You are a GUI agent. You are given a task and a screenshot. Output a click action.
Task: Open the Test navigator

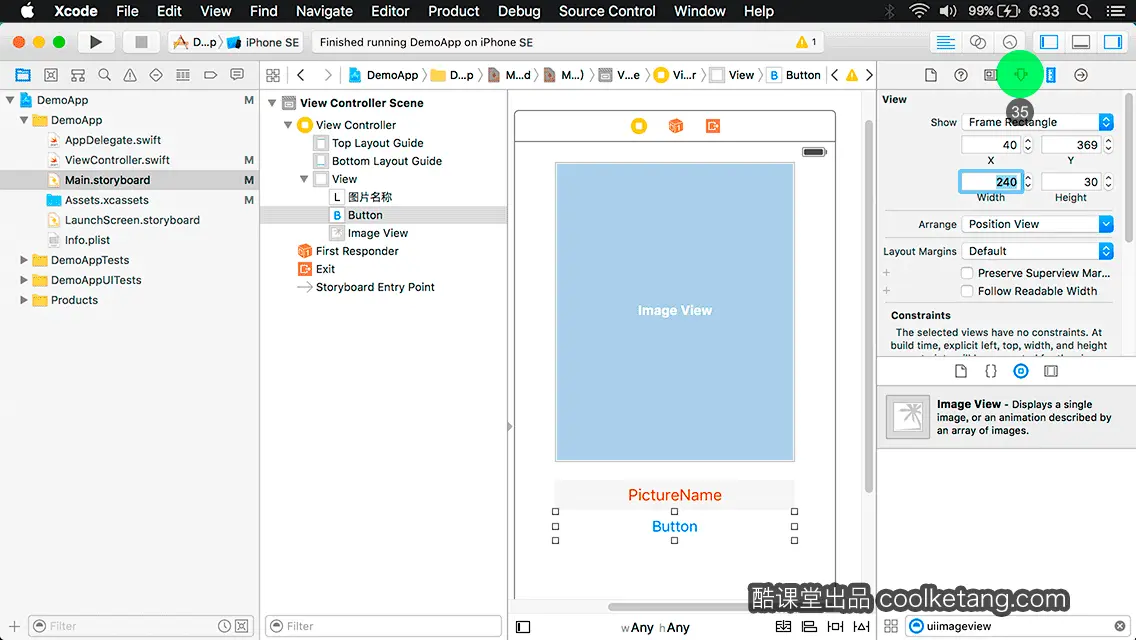[156, 75]
